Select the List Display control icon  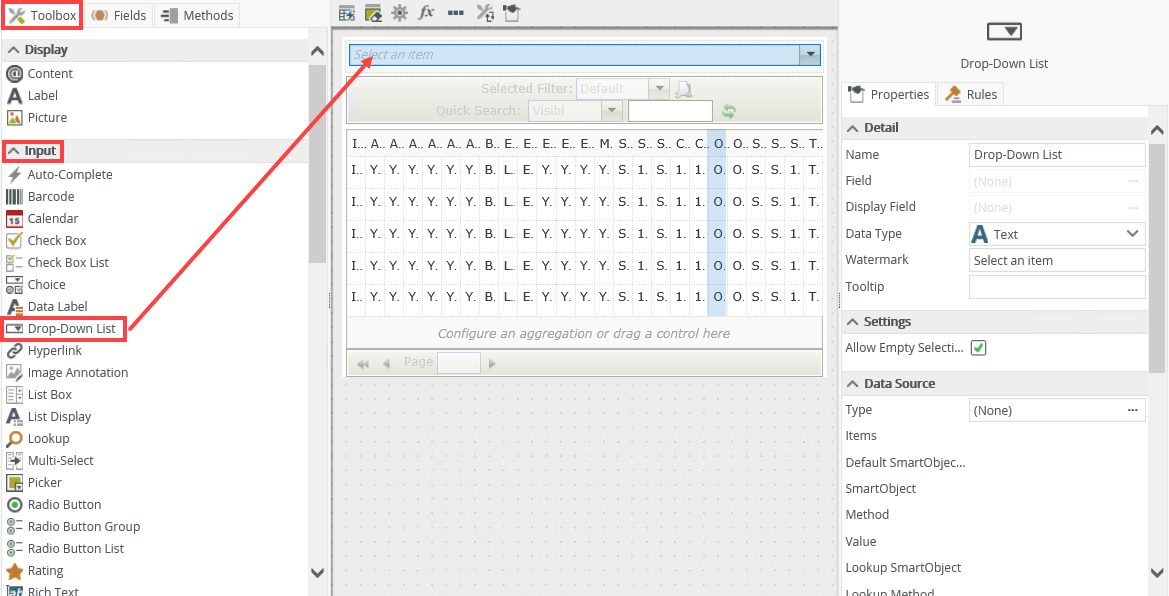click(x=14, y=416)
